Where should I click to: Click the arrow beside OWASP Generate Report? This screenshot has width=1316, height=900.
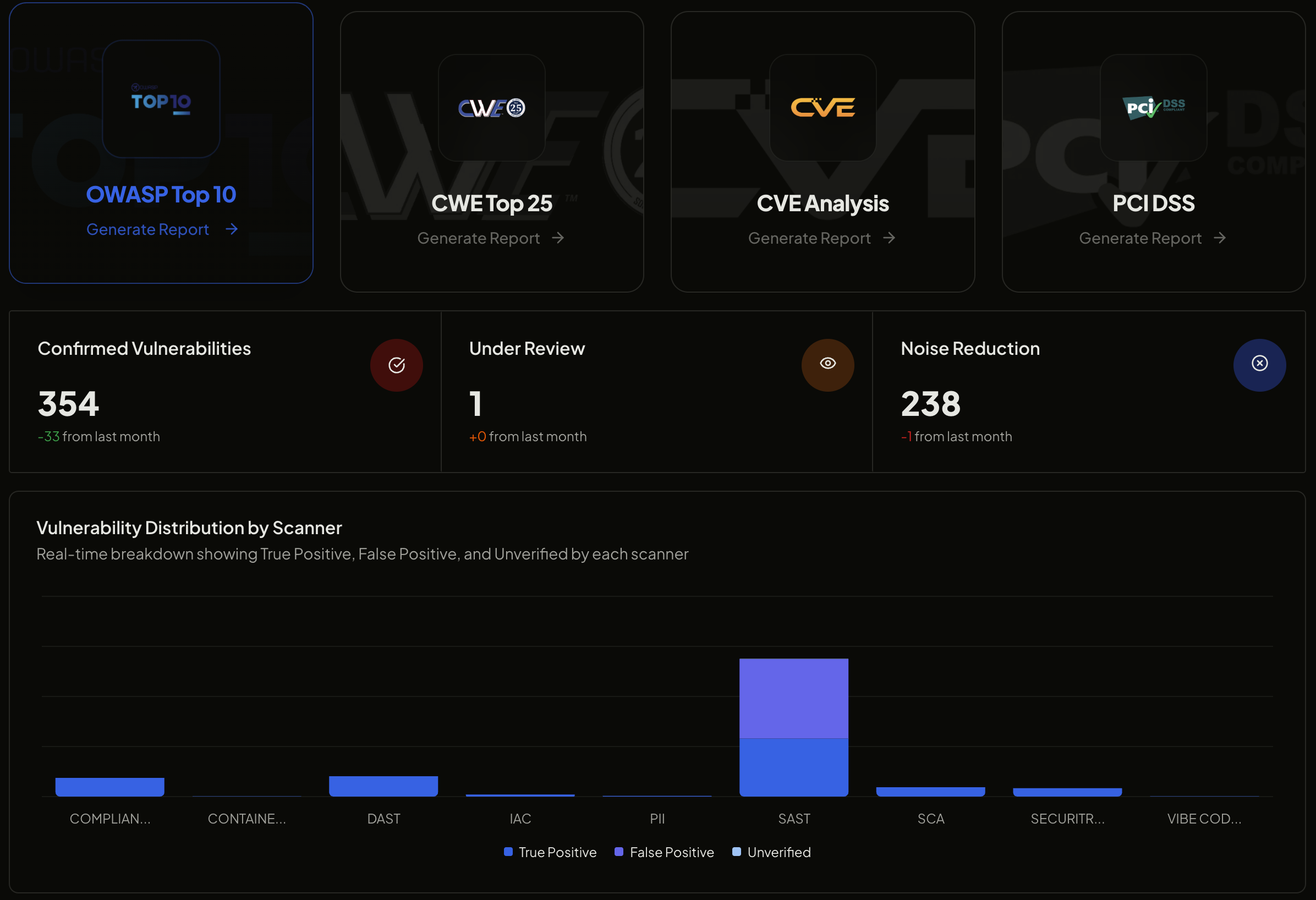coord(232,229)
